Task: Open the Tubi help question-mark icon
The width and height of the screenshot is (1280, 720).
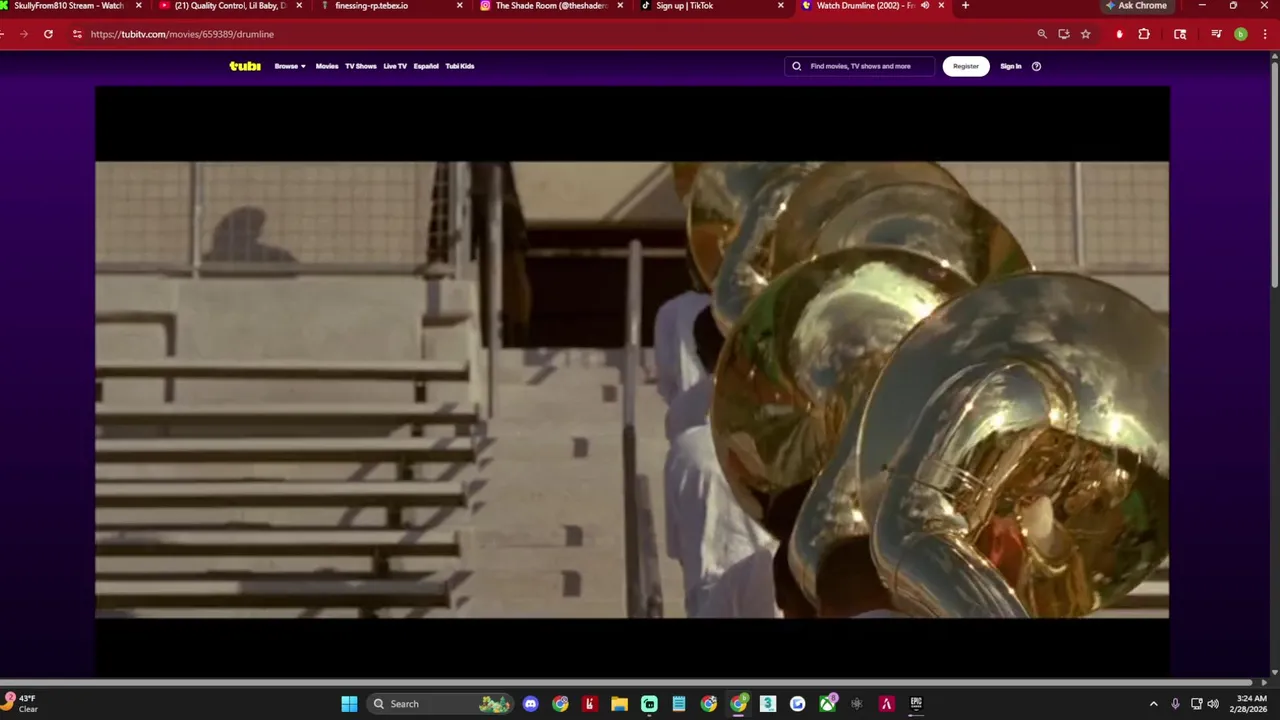Action: (1036, 66)
